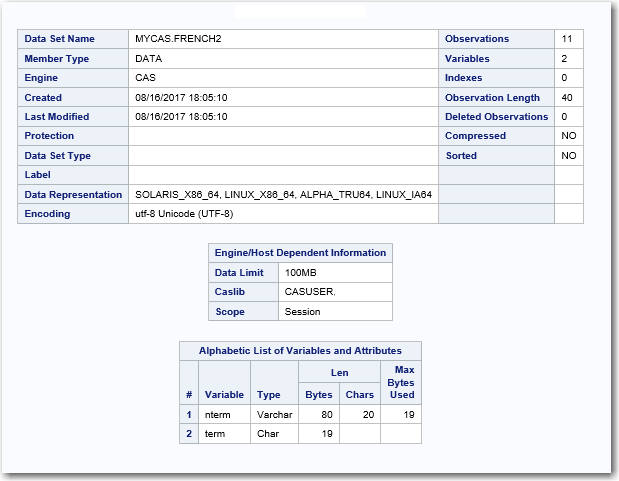Viewport: 619px width, 481px height.
Task: Select the CASUSER caslib value
Action: coord(311,292)
